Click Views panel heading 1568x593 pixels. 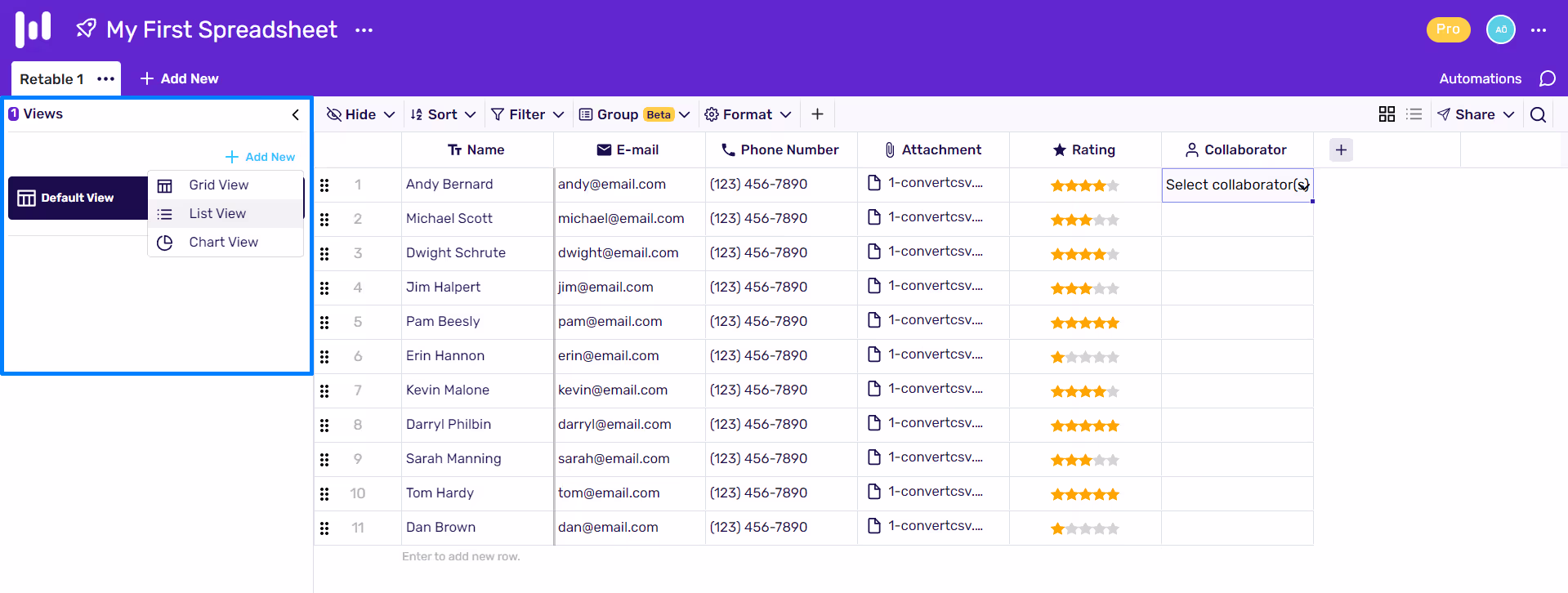(42, 114)
